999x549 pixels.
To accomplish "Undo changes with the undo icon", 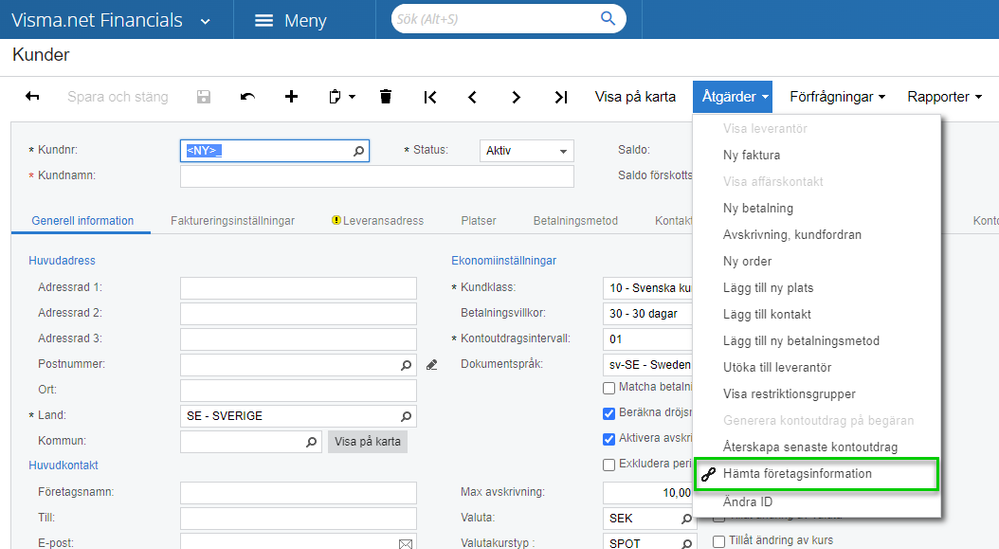I will click(x=247, y=97).
